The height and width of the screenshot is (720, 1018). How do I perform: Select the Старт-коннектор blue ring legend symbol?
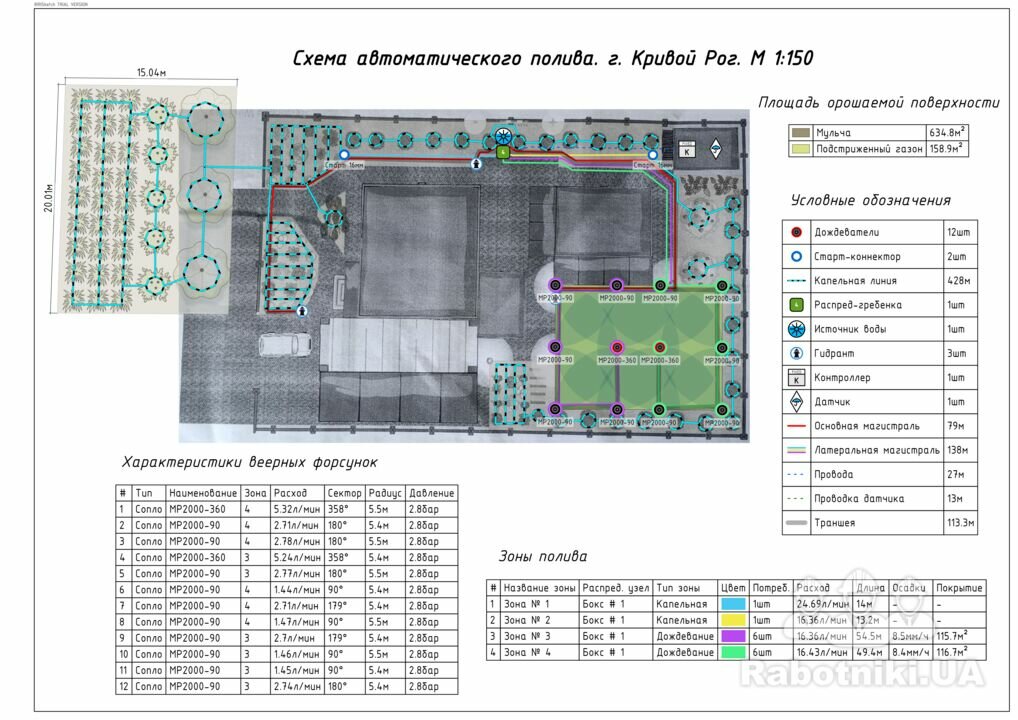pos(797,256)
